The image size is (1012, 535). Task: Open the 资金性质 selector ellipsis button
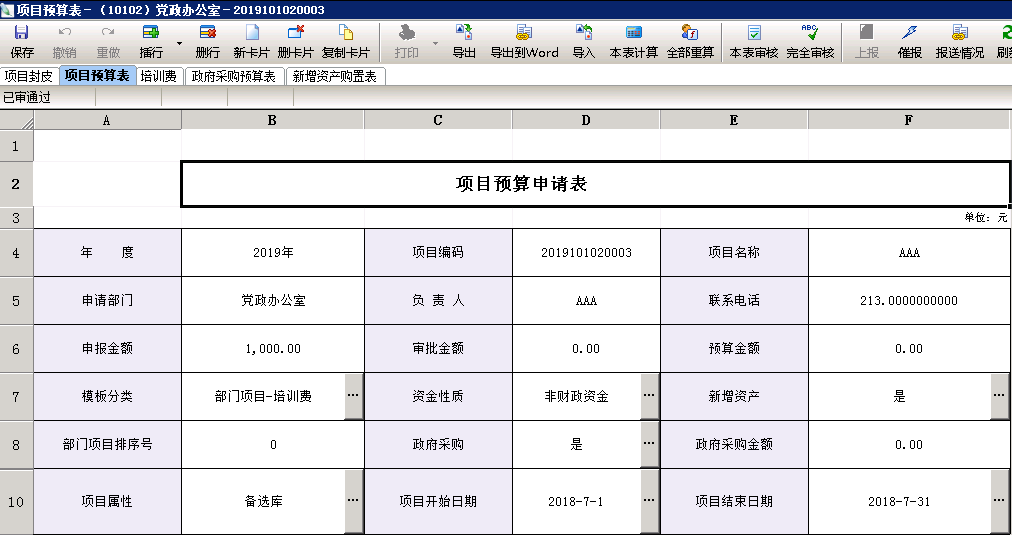650,397
